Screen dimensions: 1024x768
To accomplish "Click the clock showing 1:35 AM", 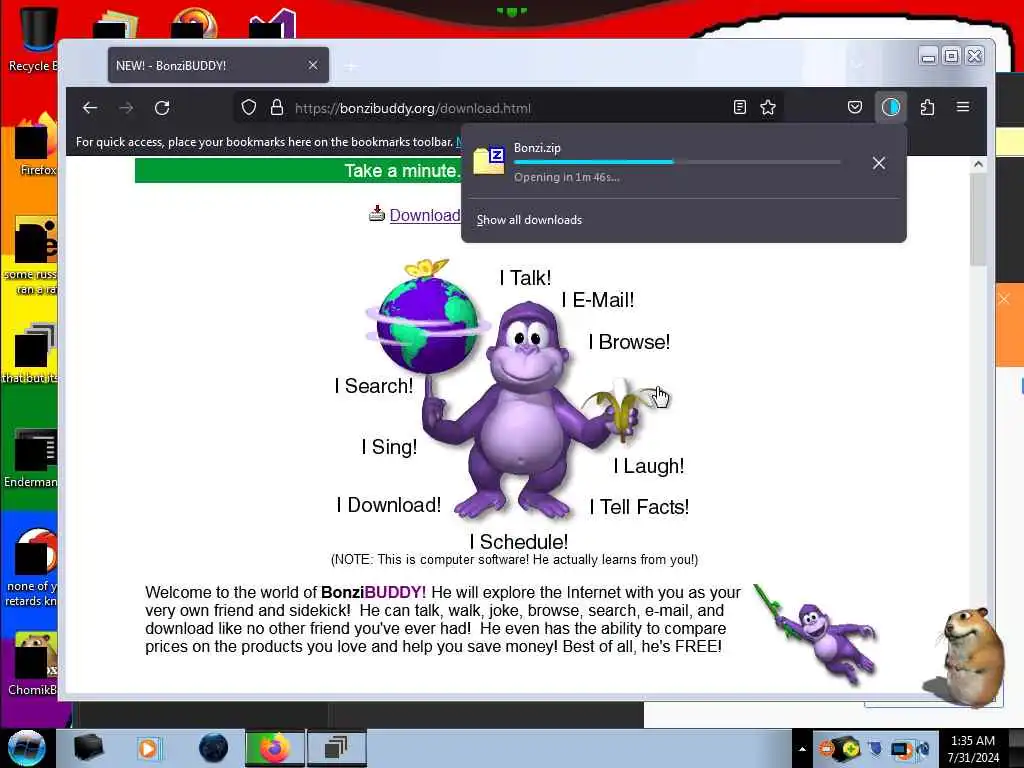I will [973, 749].
